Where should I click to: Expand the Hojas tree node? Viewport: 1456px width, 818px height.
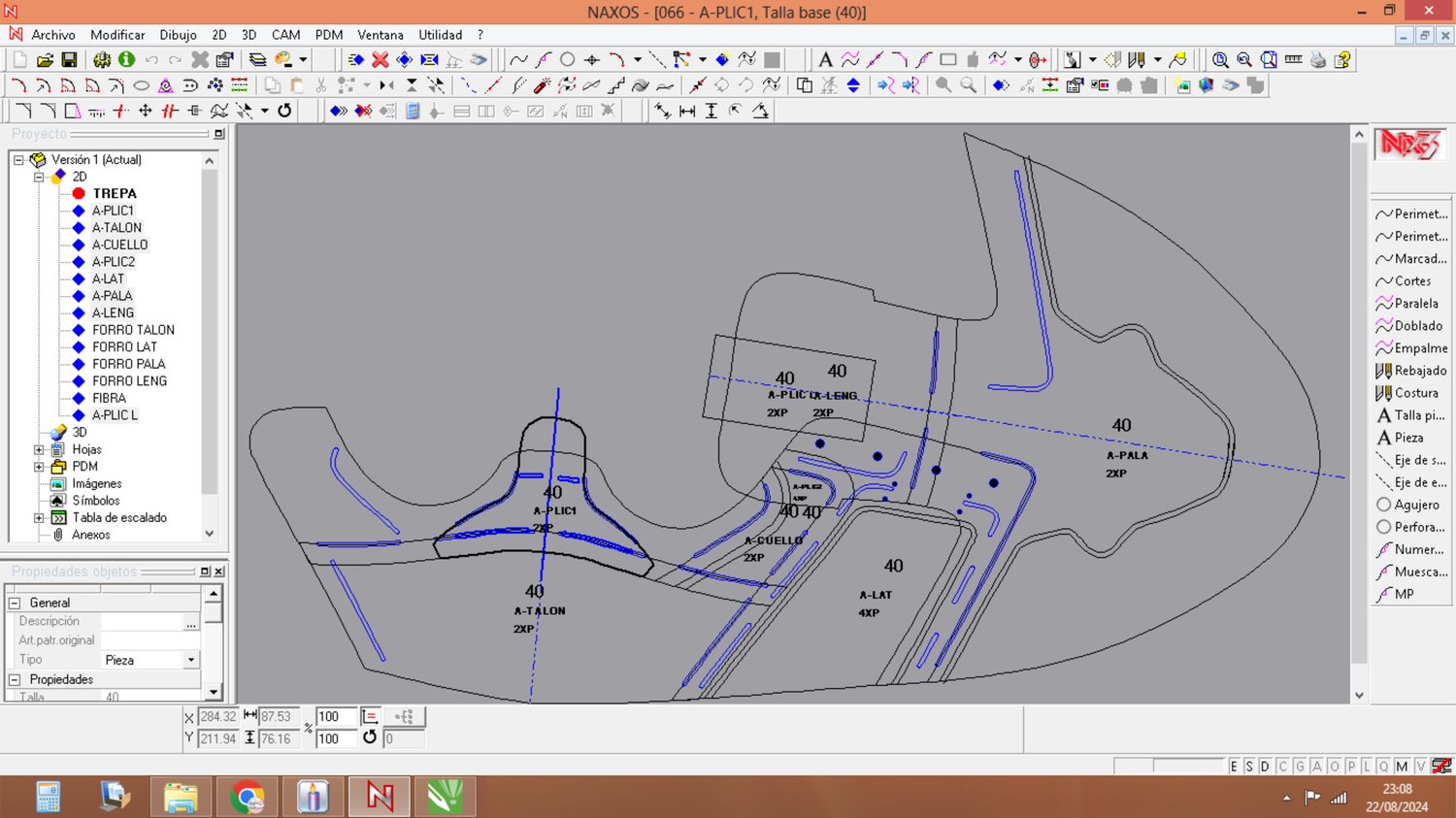[39, 450]
